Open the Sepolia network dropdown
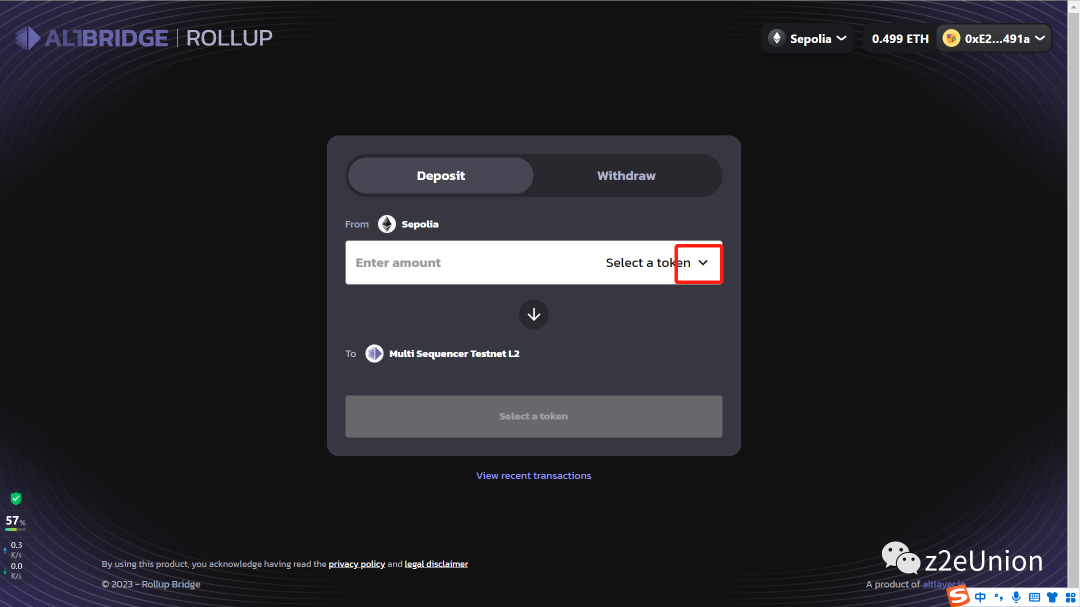The width and height of the screenshot is (1080, 607). [x=808, y=38]
